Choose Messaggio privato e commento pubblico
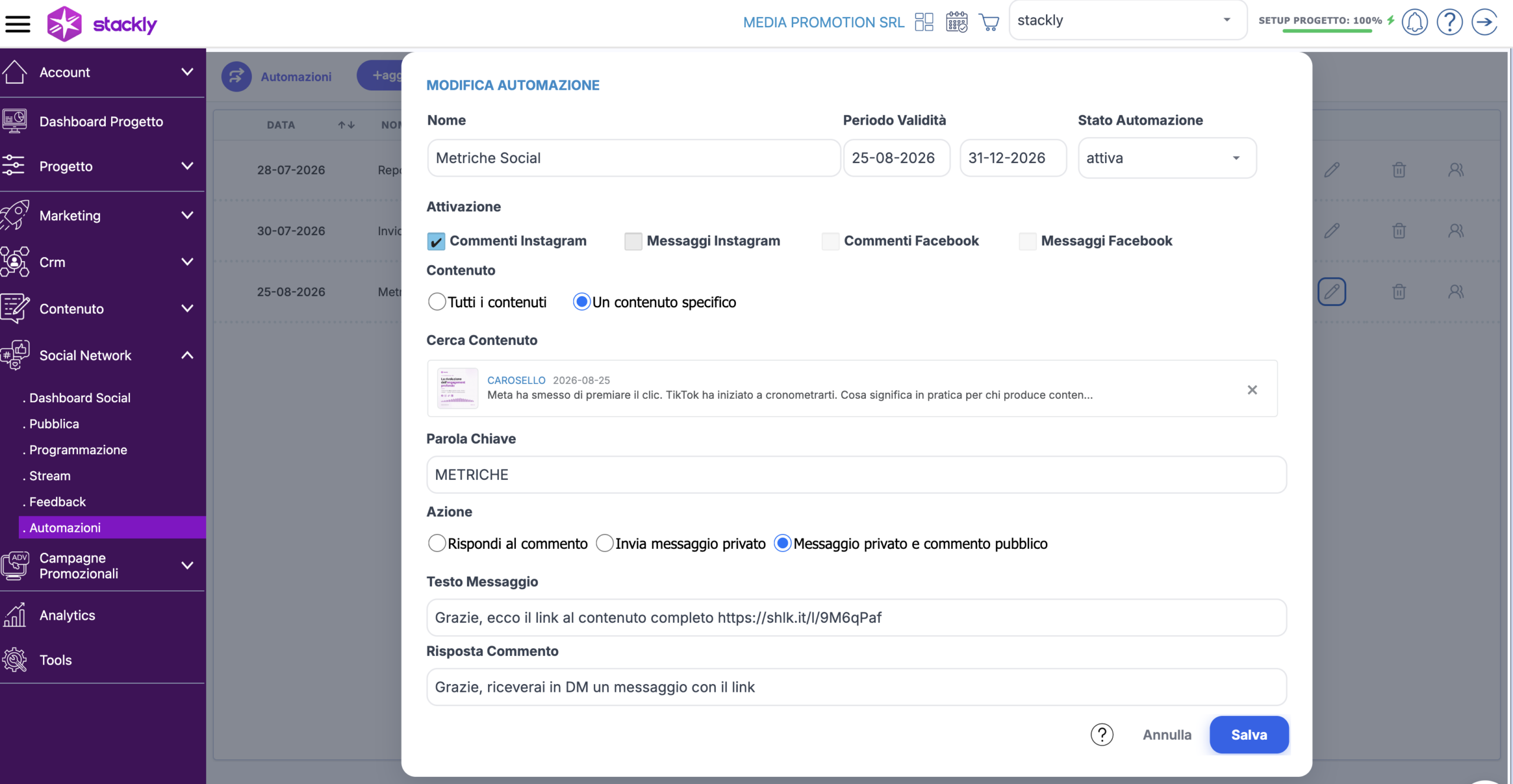The height and width of the screenshot is (784, 1513). [x=783, y=544]
